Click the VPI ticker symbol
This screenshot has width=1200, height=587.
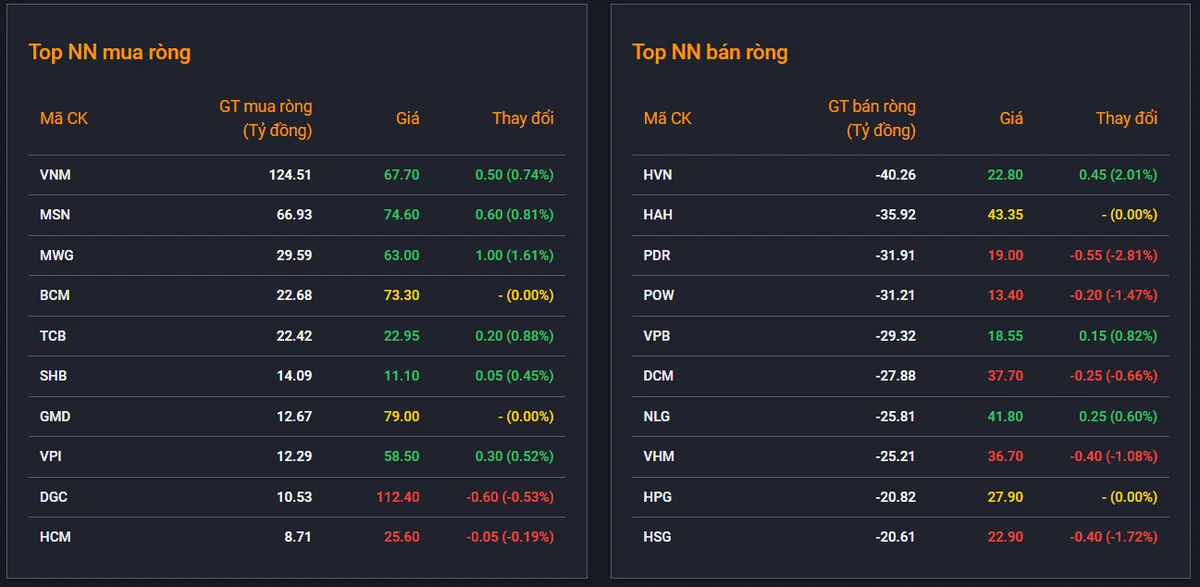click(x=53, y=456)
